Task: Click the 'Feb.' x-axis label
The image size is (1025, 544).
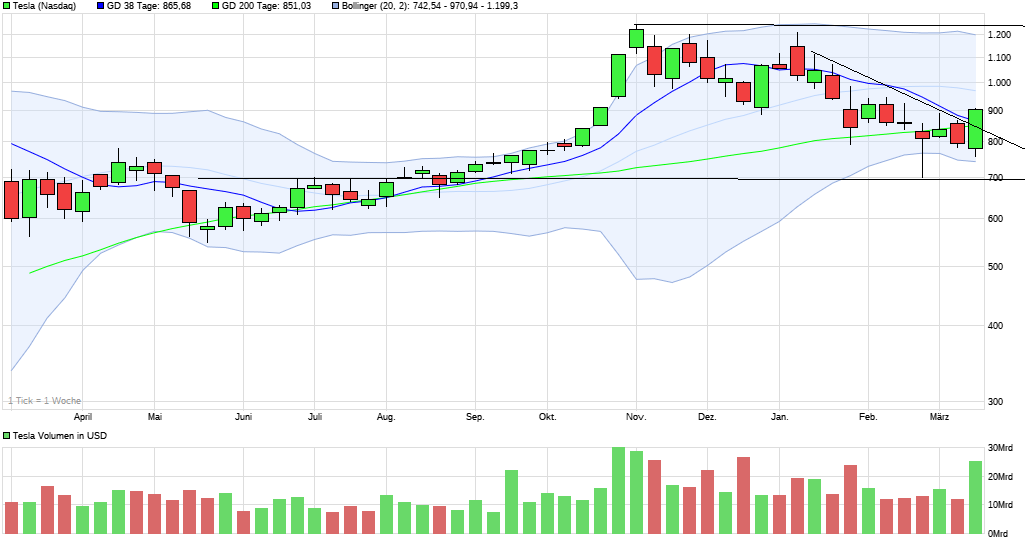Action: (x=868, y=417)
